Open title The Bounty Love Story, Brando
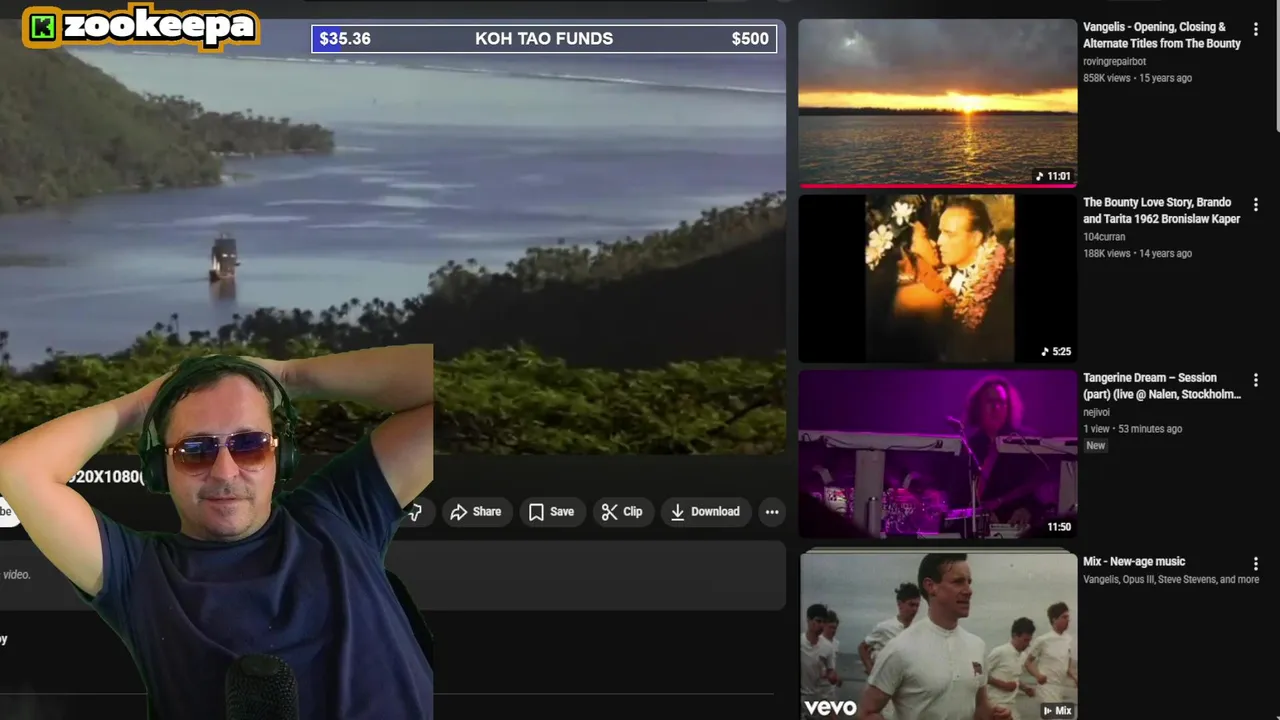The width and height of the screenshot is (1280, 720). tap(1162, 210)
